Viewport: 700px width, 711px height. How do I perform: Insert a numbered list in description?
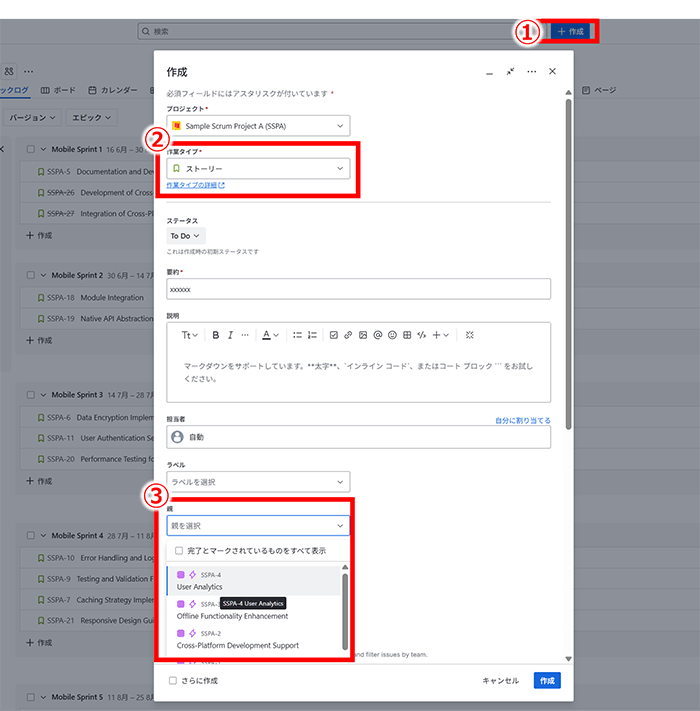(312, 335)
